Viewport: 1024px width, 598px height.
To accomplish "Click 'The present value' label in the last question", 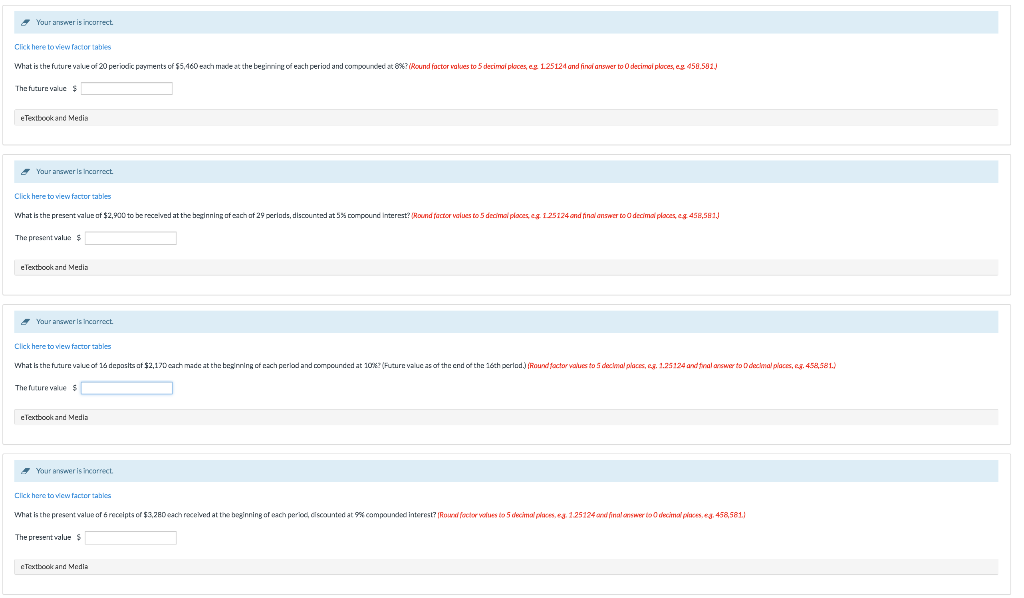I will tap(43, 538).
